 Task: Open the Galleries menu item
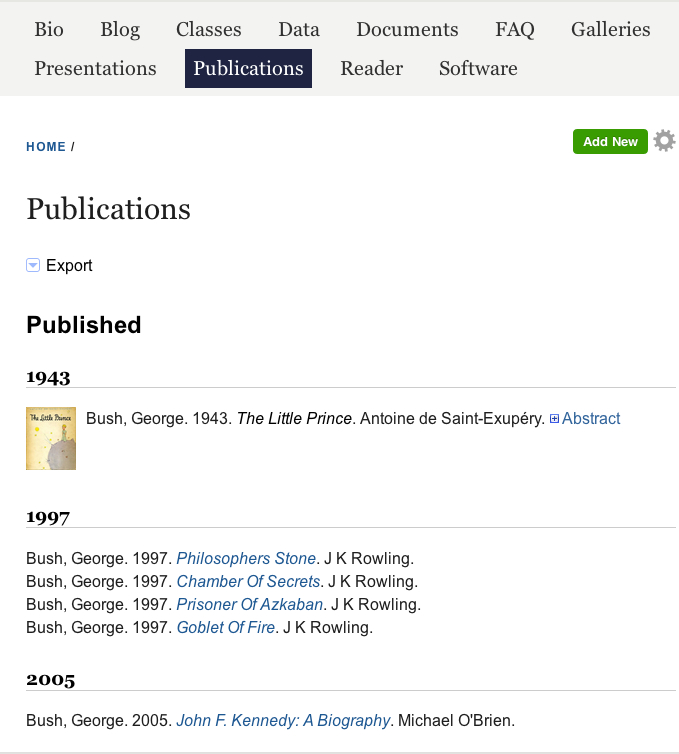611,29
